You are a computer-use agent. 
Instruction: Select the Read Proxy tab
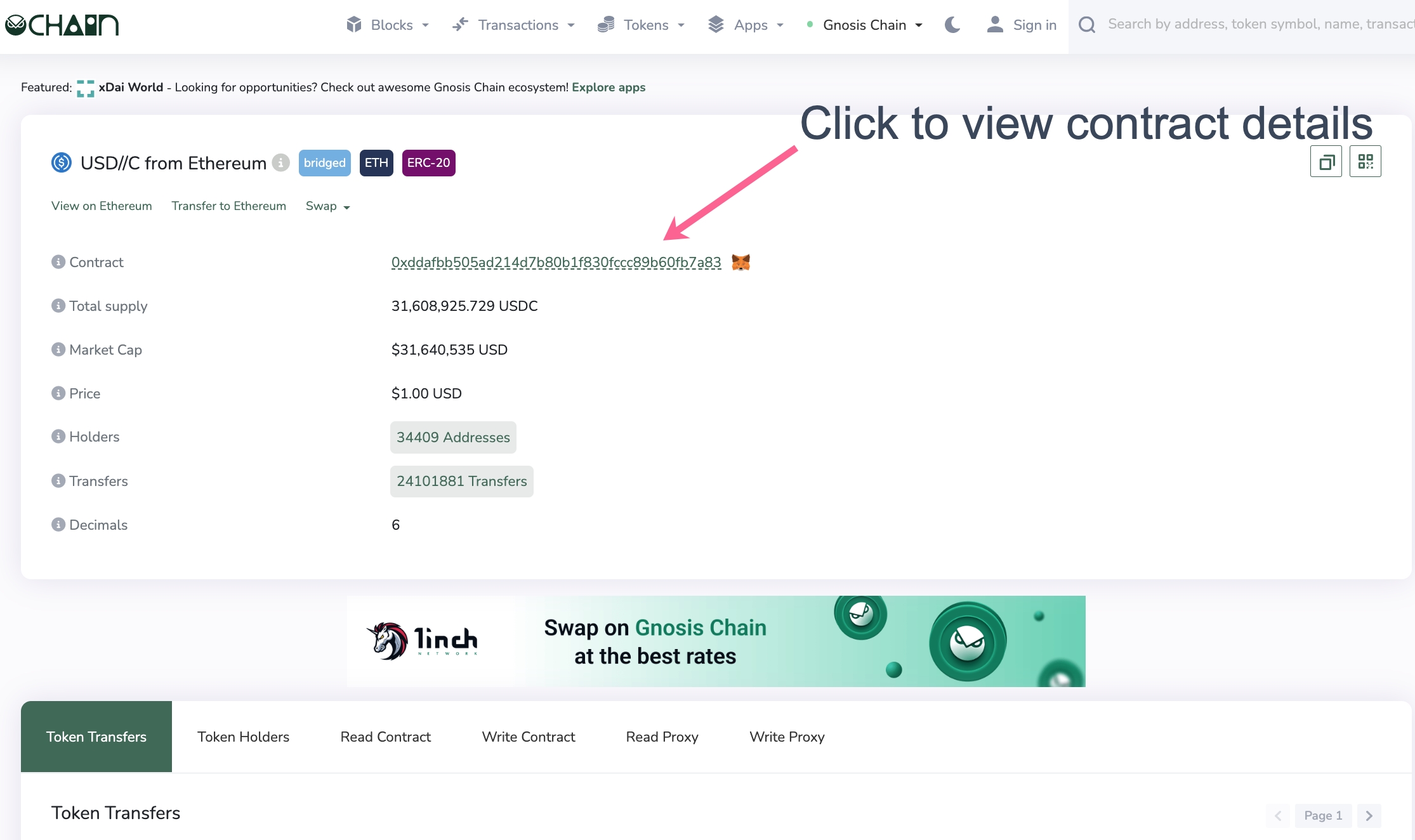662,737
